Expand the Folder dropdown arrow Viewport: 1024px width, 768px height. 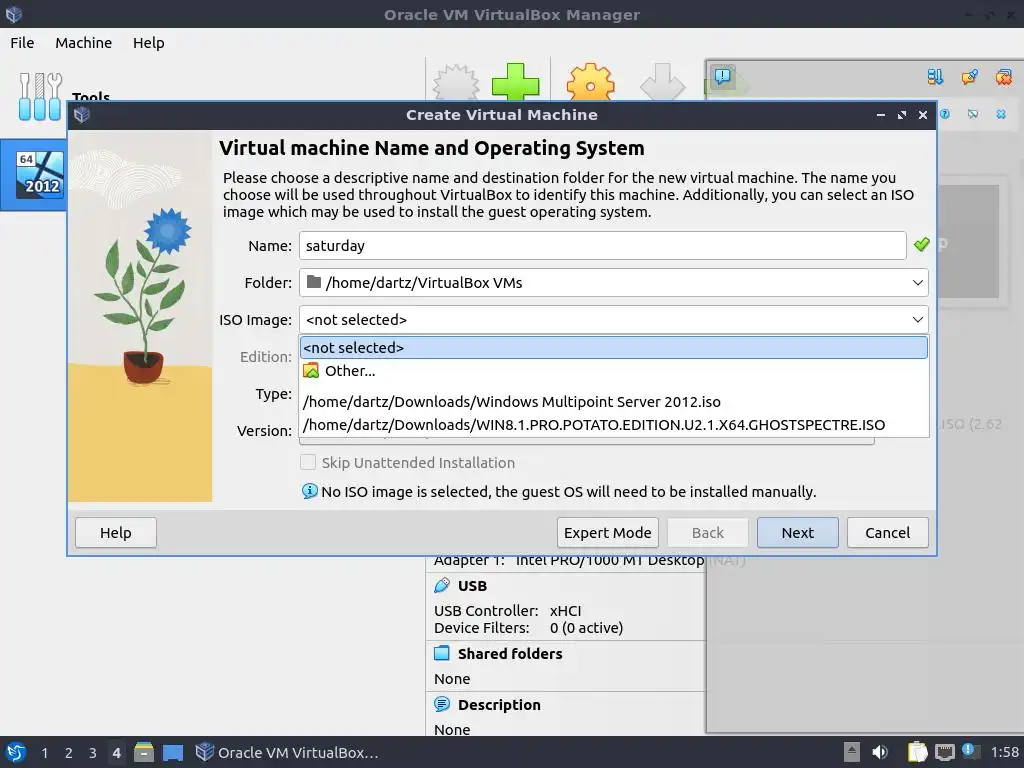pos(917,282)
